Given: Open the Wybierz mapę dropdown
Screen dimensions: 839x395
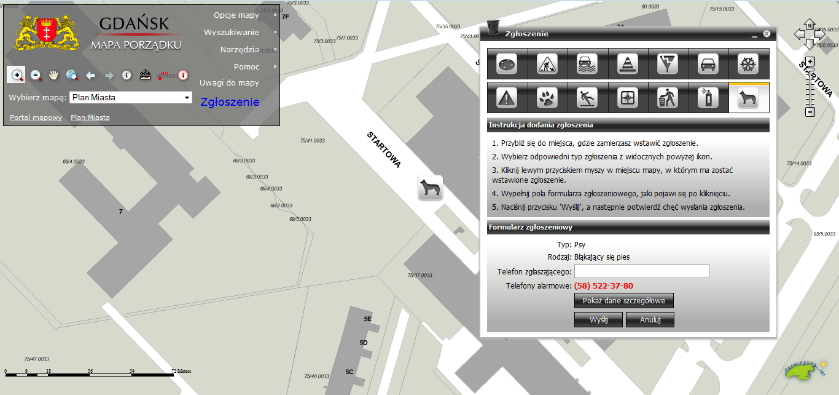Looking at the screenshot, I should click(131, 97).
